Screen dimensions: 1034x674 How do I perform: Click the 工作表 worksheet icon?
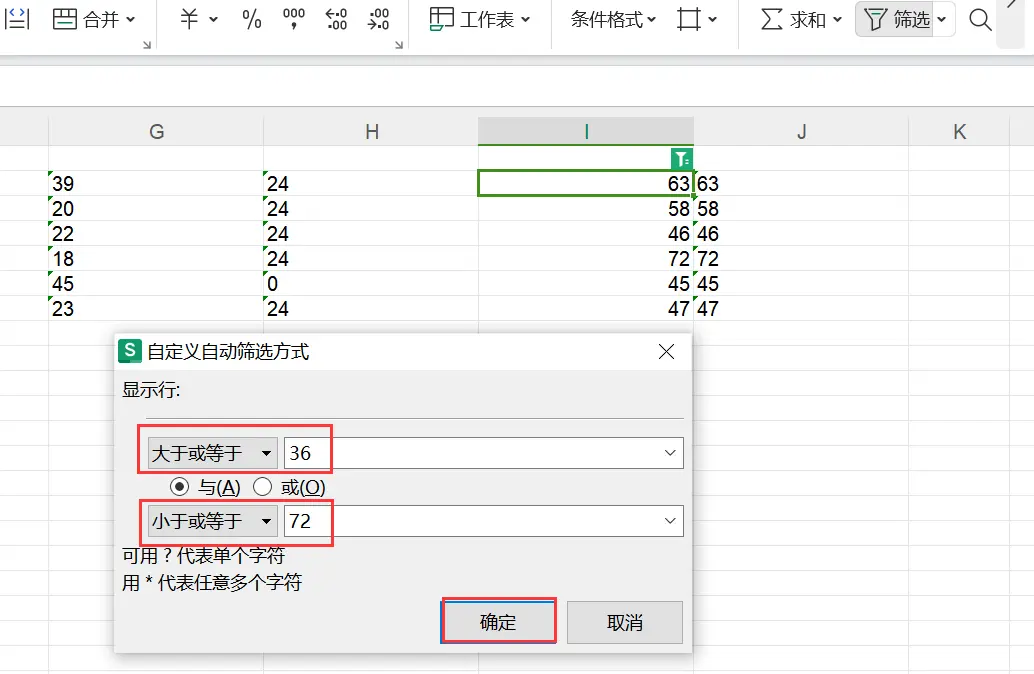441,19
